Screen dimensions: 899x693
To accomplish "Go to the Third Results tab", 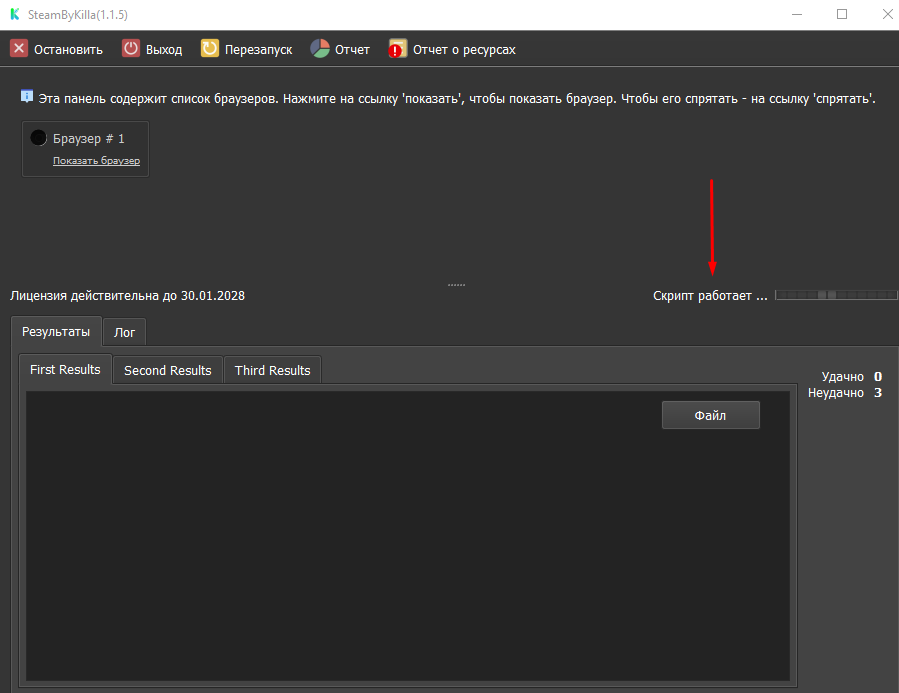I will (272, 371).
